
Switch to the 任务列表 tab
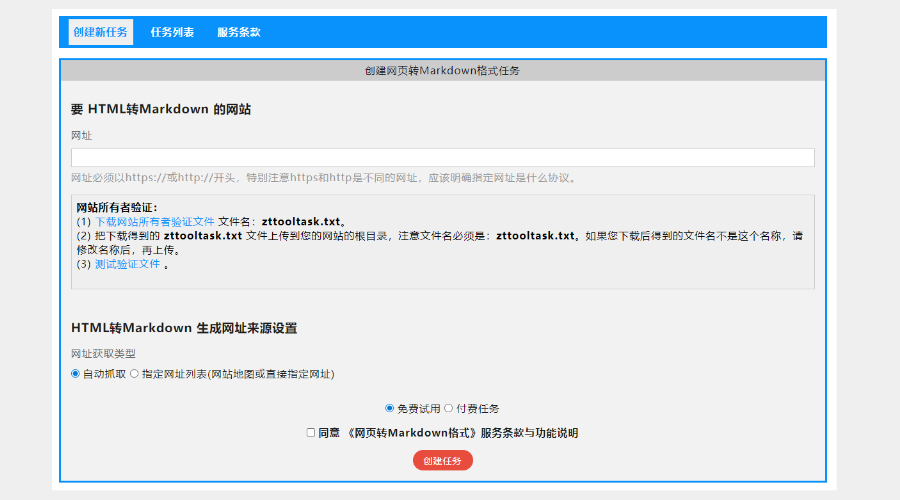click(x=172, y=32)
